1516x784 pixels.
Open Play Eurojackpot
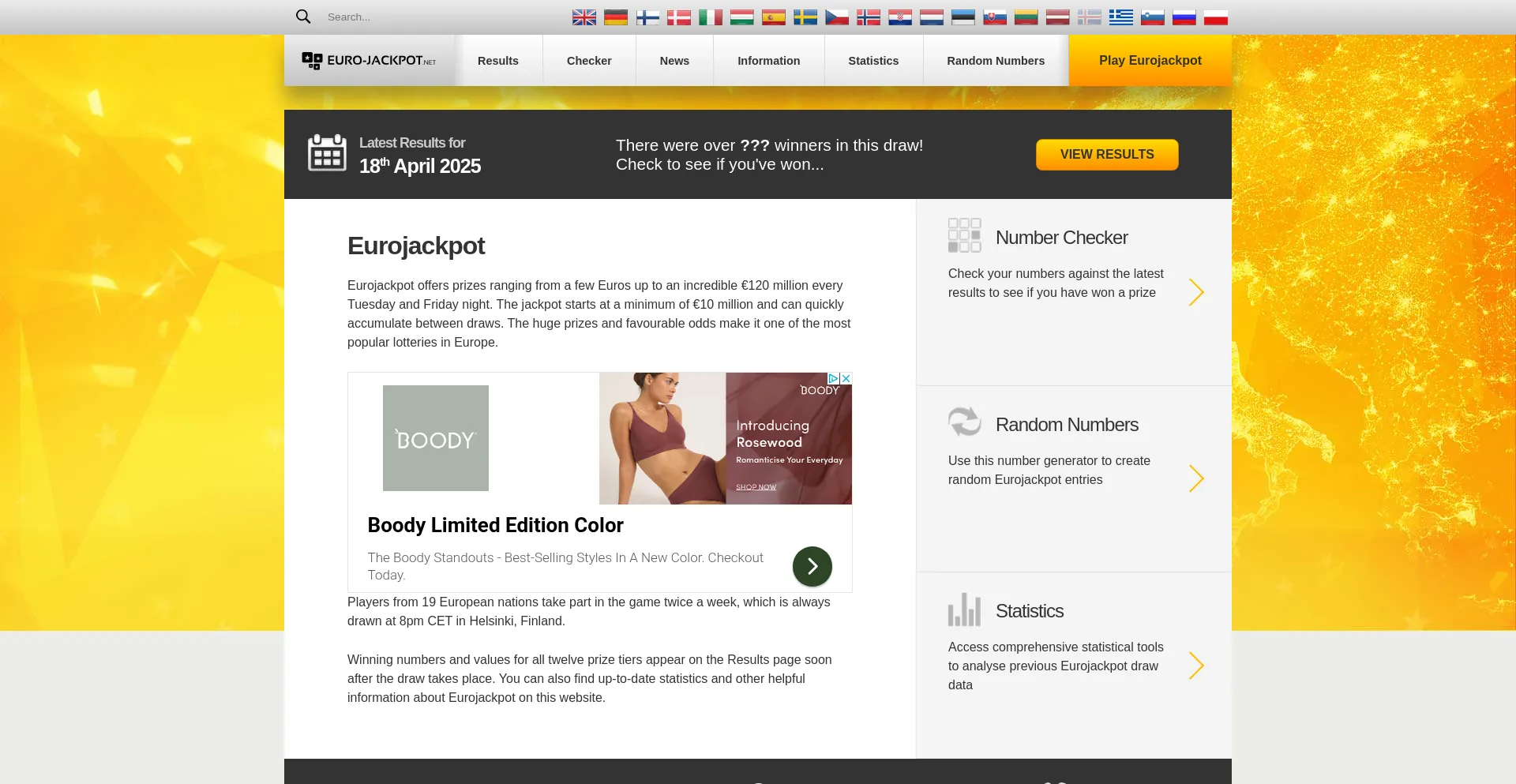point(1150,60)
